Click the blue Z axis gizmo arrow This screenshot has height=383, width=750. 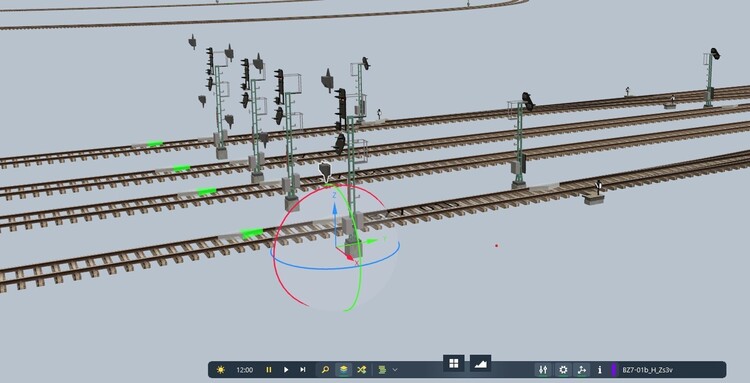[x=335, y=209]
